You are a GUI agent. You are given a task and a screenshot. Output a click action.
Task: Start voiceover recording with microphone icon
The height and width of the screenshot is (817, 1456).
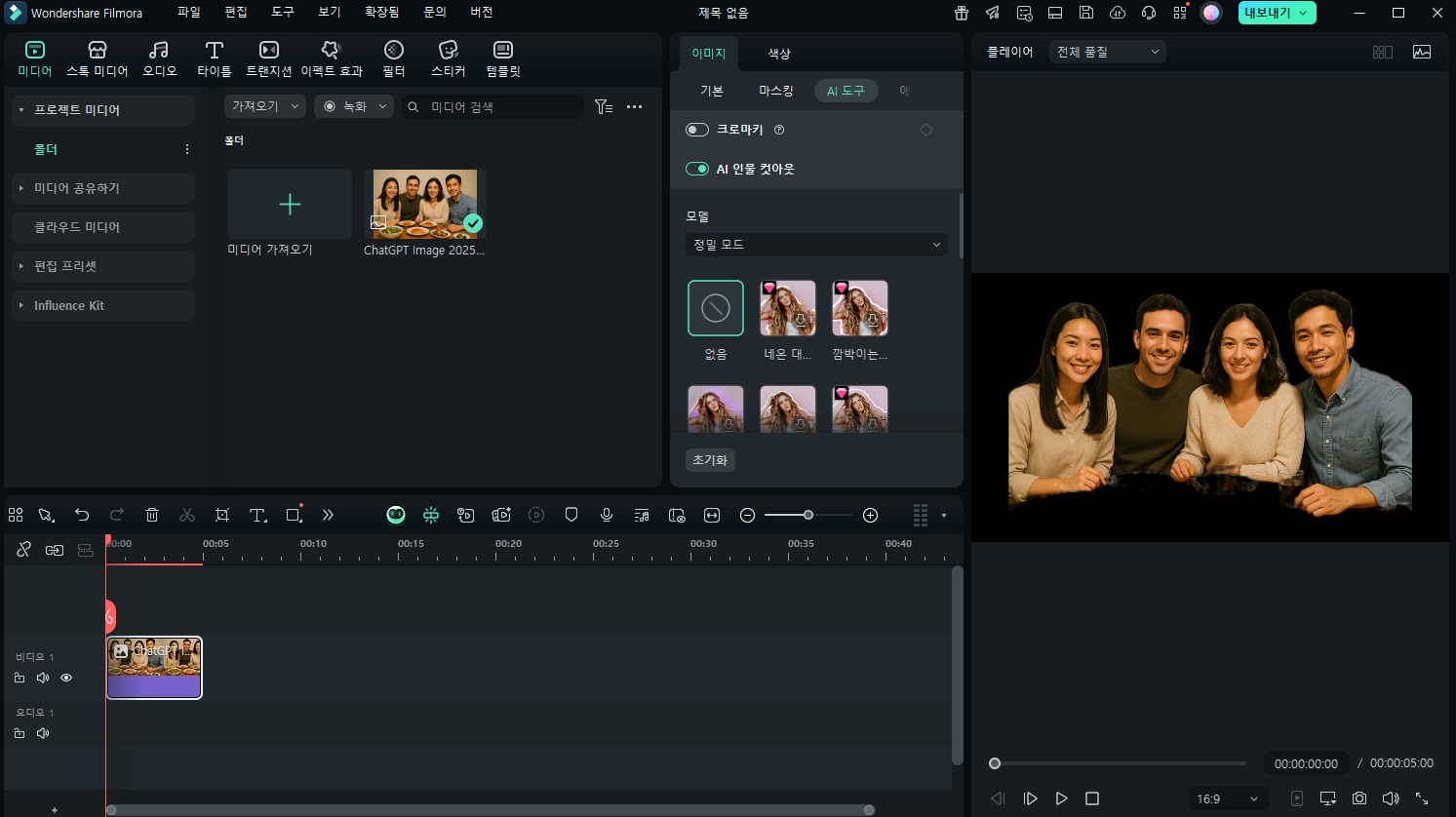pyautogui.click(x=607, y=515)
